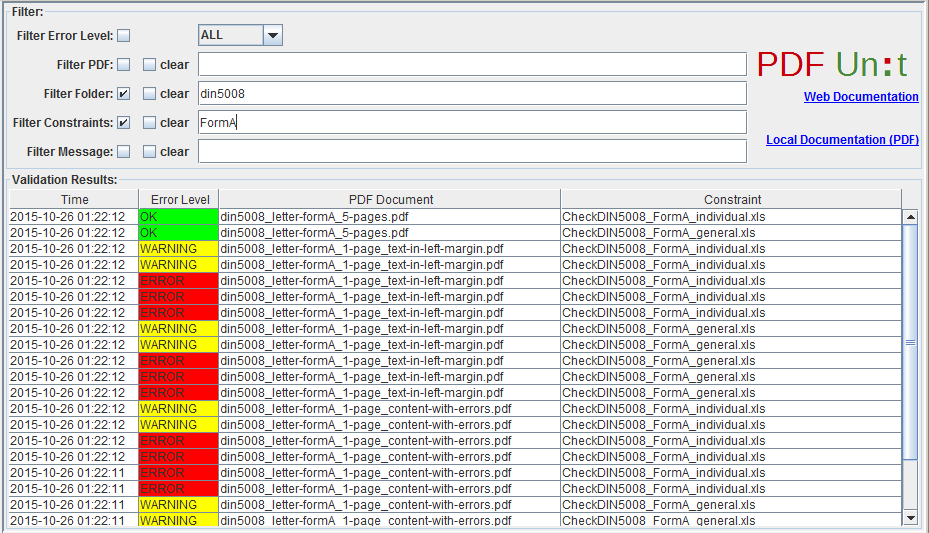The image size is (929, 533).
Task: Click the Error Level column header
Action: pyautogui.click(x=179, y=200)
